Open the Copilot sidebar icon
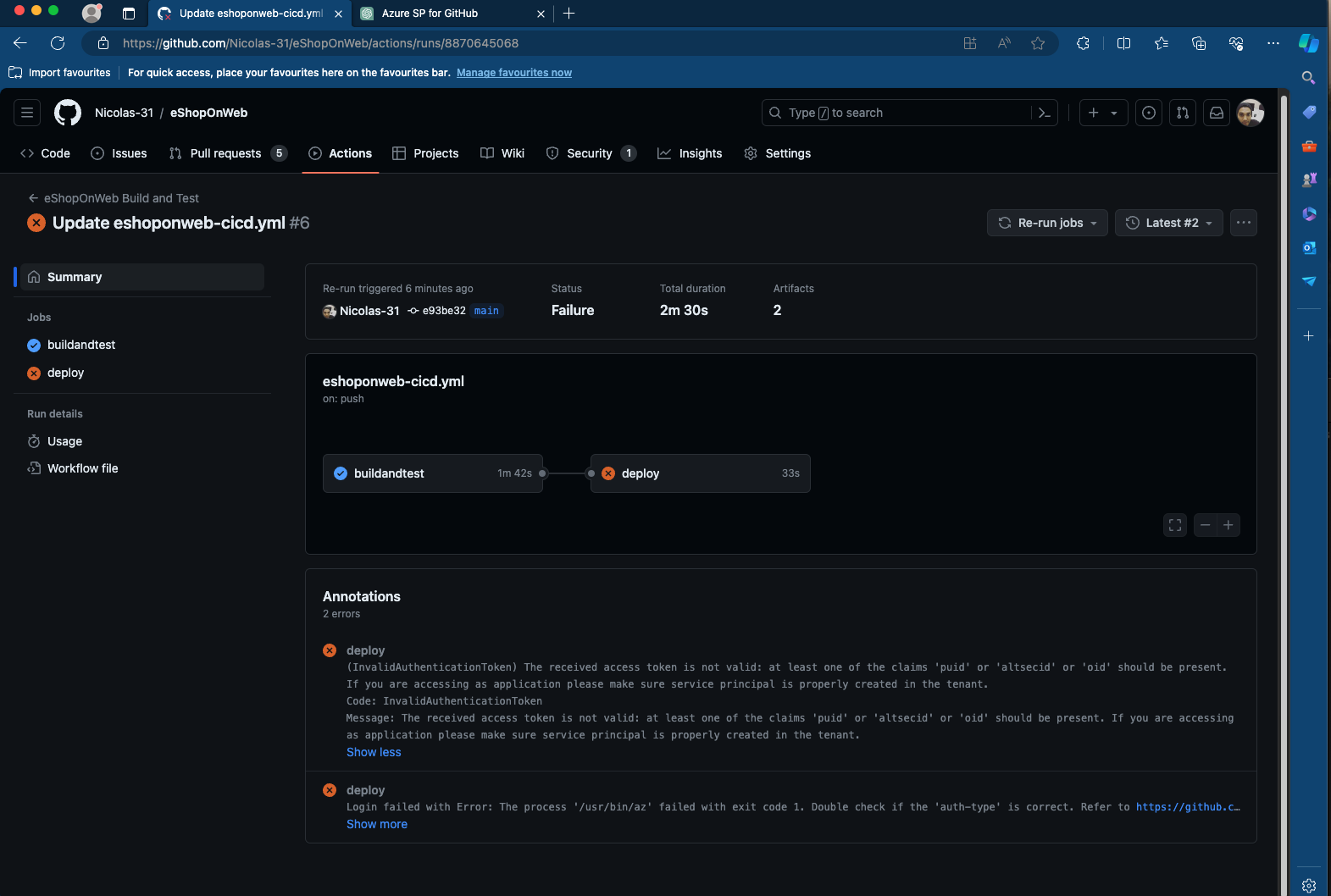1331x896 pixels. tap(1309, 43)
